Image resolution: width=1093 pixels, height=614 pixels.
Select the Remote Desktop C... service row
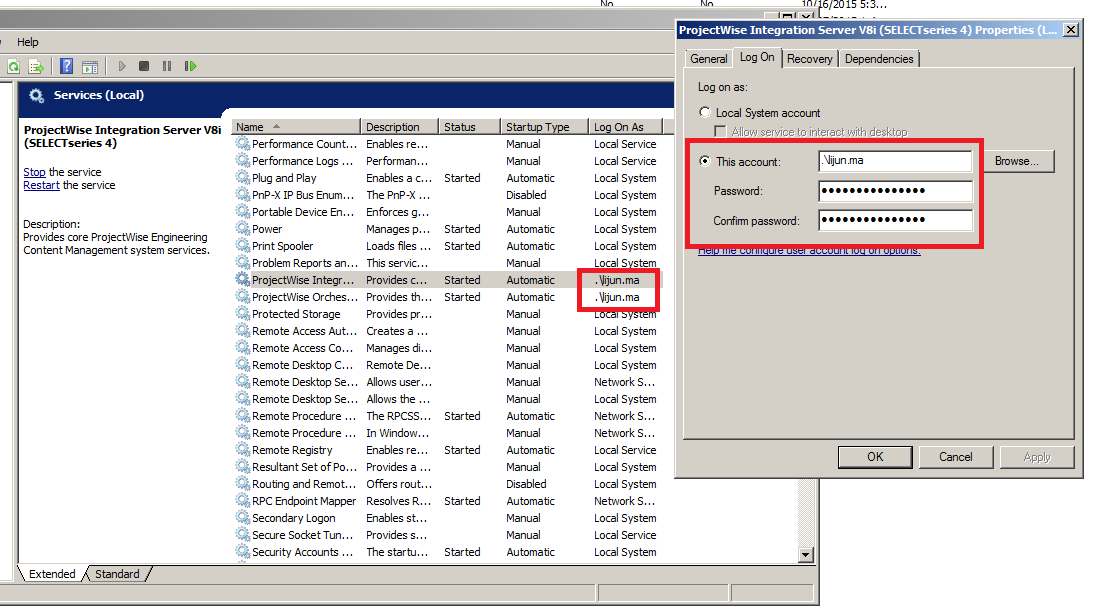coord(446,364)
